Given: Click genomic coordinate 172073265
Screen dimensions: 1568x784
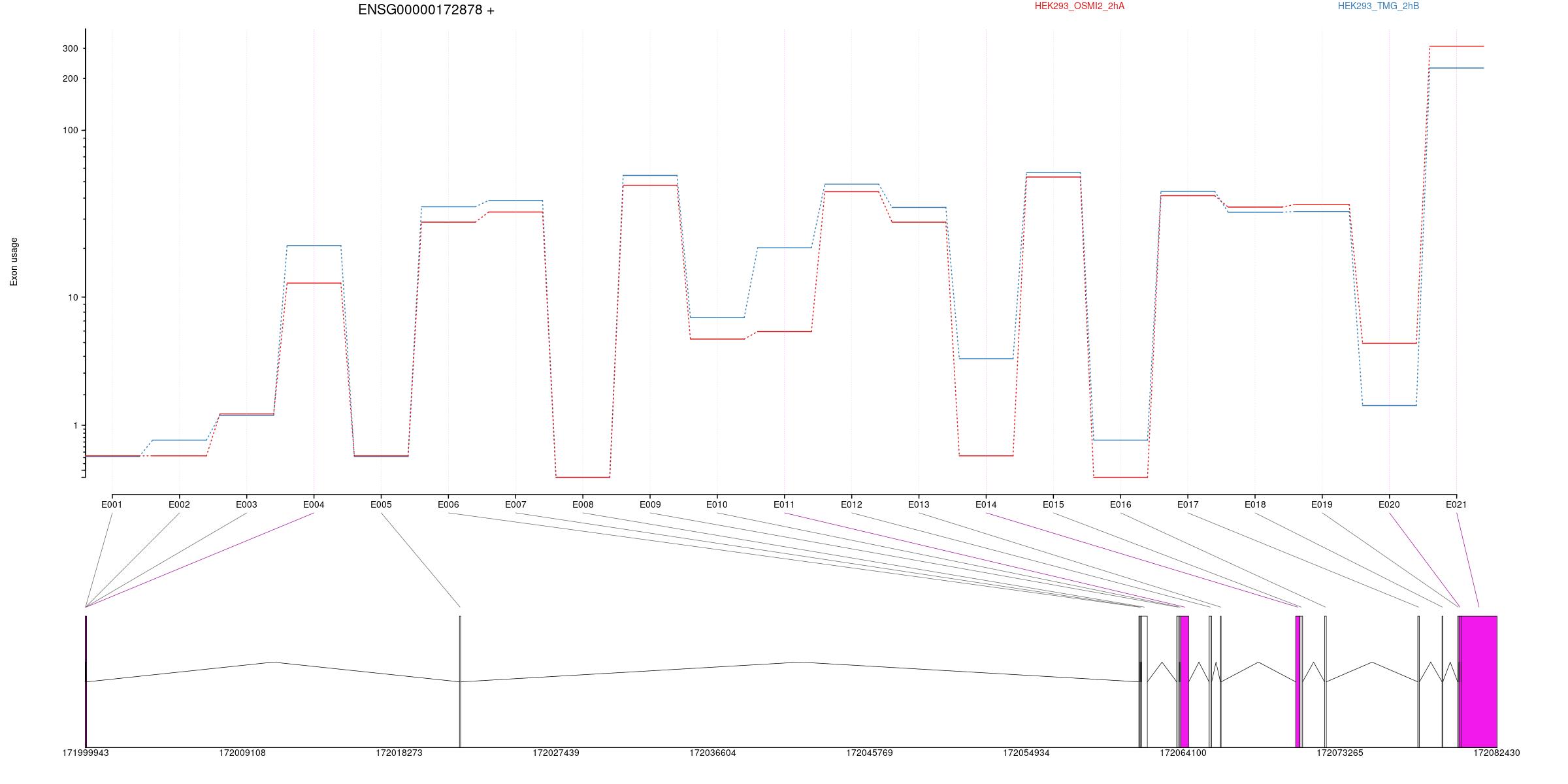Looking at the screenshot, I should 1340,753.
